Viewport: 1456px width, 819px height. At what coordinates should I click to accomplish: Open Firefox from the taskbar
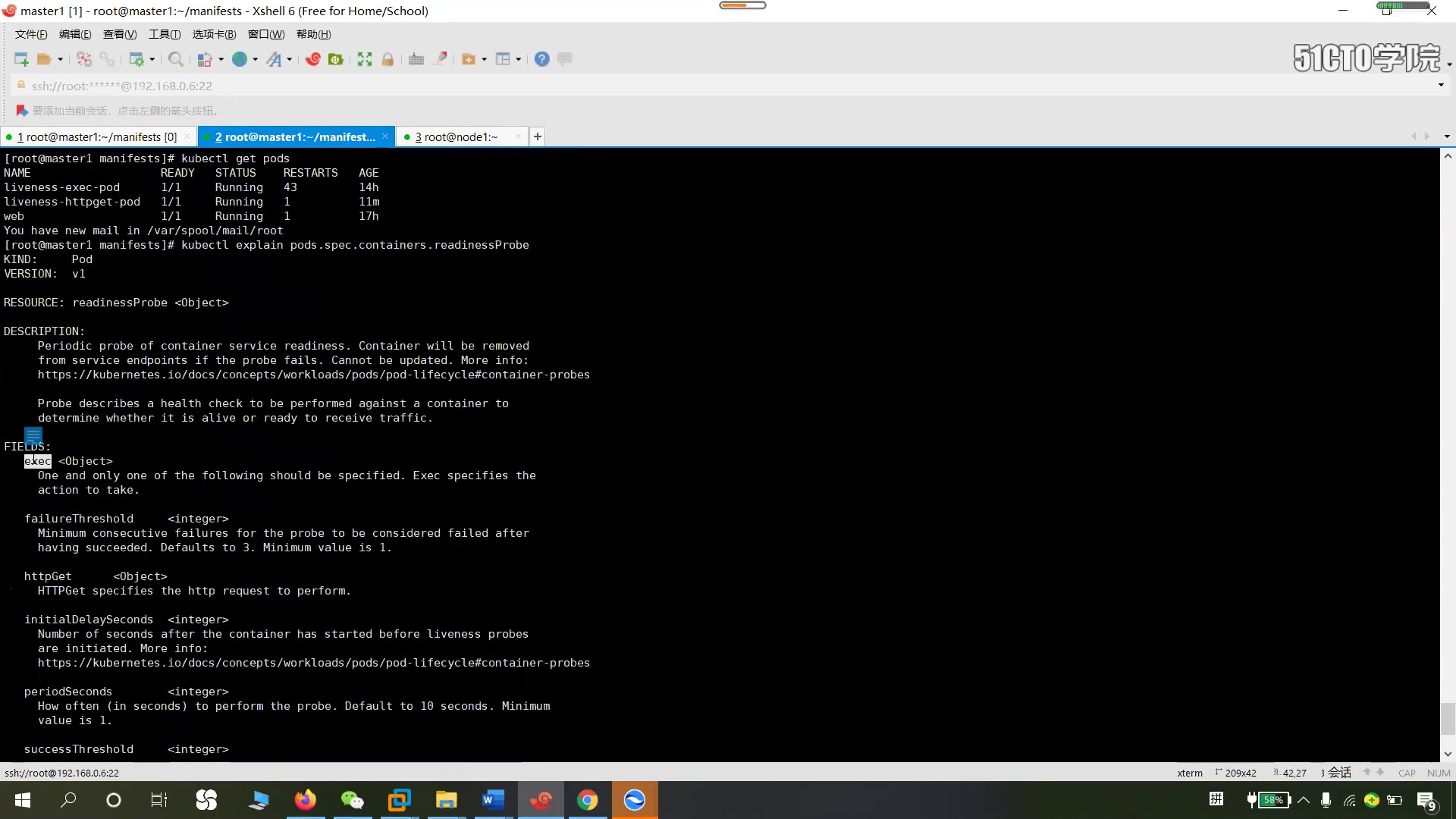(x=306, y=800)
